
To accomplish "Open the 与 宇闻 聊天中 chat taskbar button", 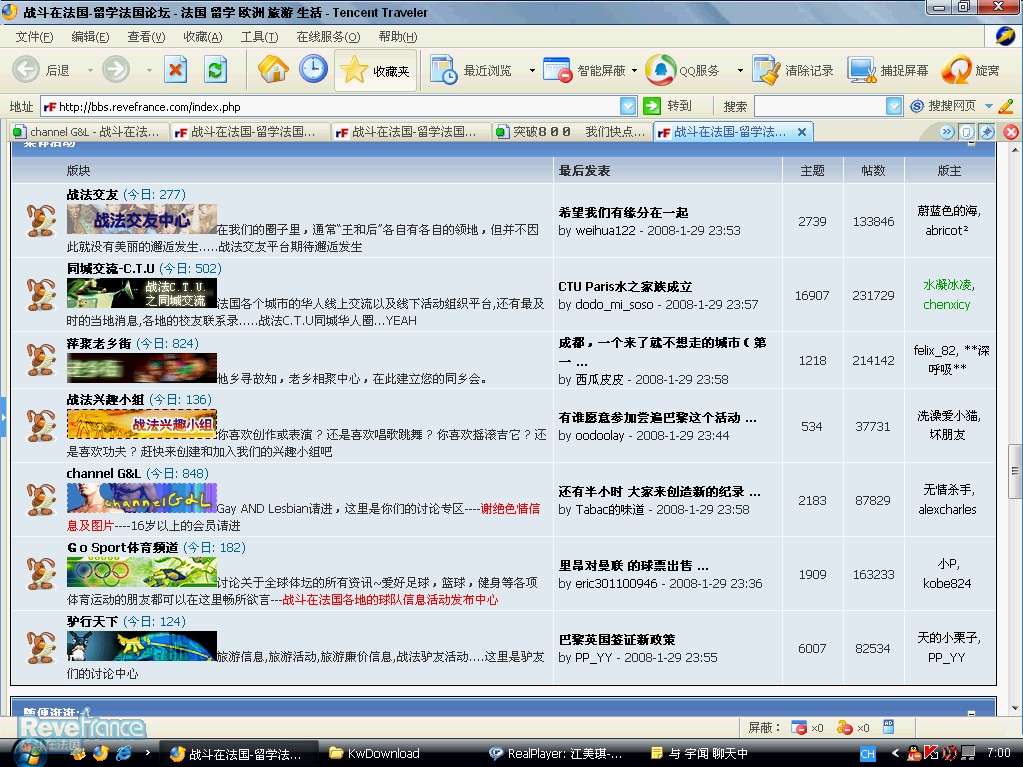I will (699, 753).
